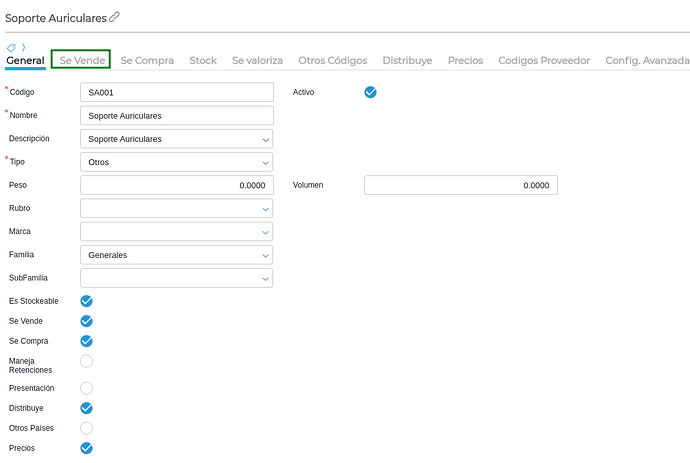The height and width of the screenshot is (463, 690).
Task: Open the Tipo dropdown
Action: coord(176,162)
